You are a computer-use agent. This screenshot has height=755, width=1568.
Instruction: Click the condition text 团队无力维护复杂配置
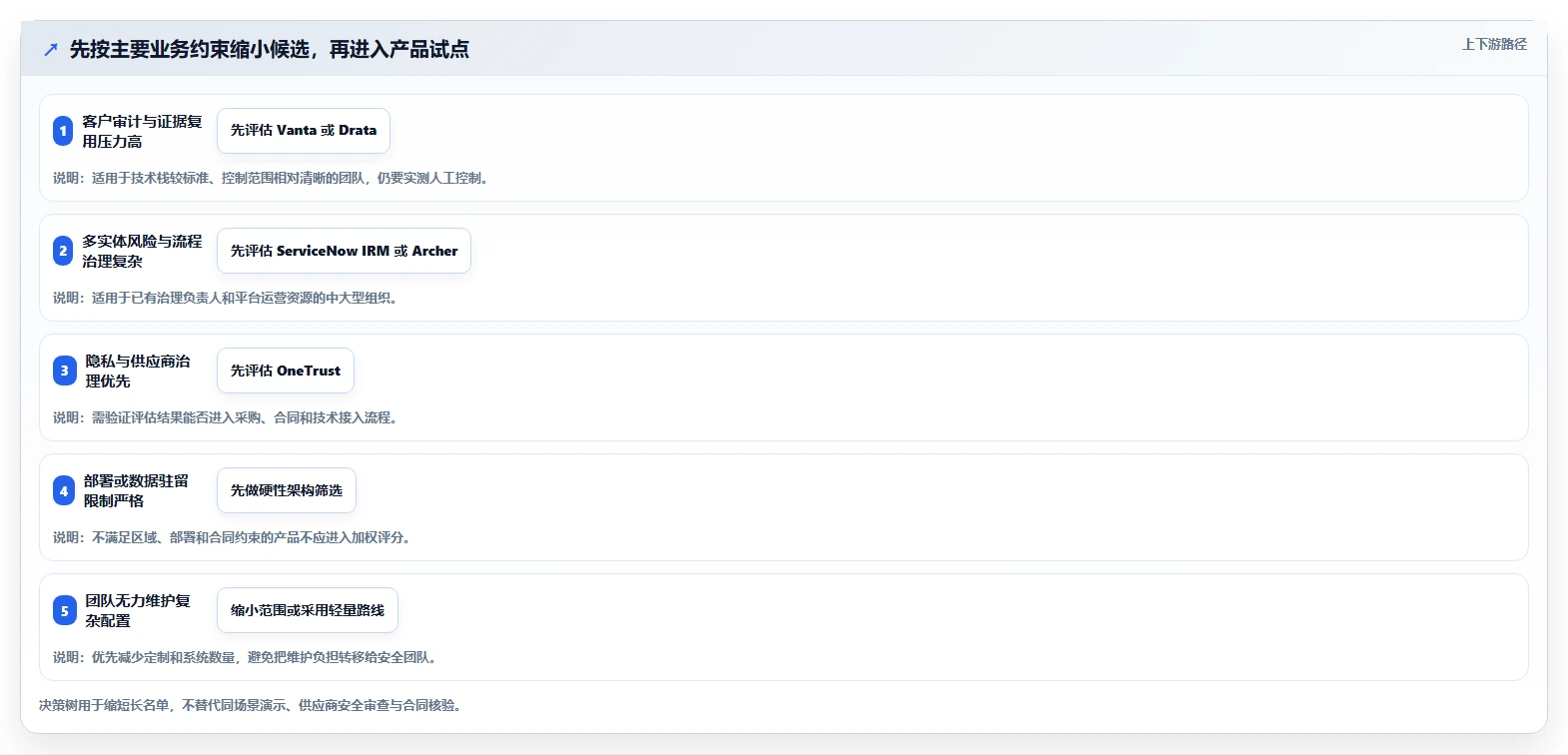[x=138, y=610]
